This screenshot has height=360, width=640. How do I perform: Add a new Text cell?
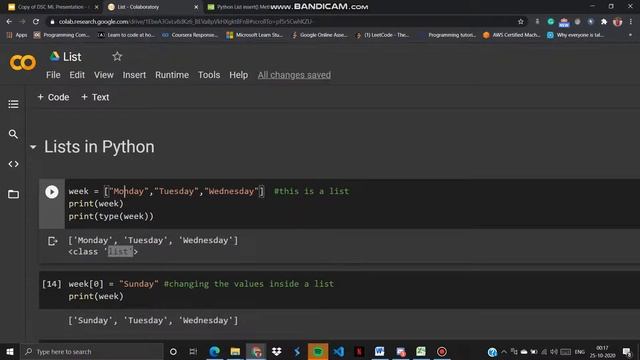(x=95, y=97)
